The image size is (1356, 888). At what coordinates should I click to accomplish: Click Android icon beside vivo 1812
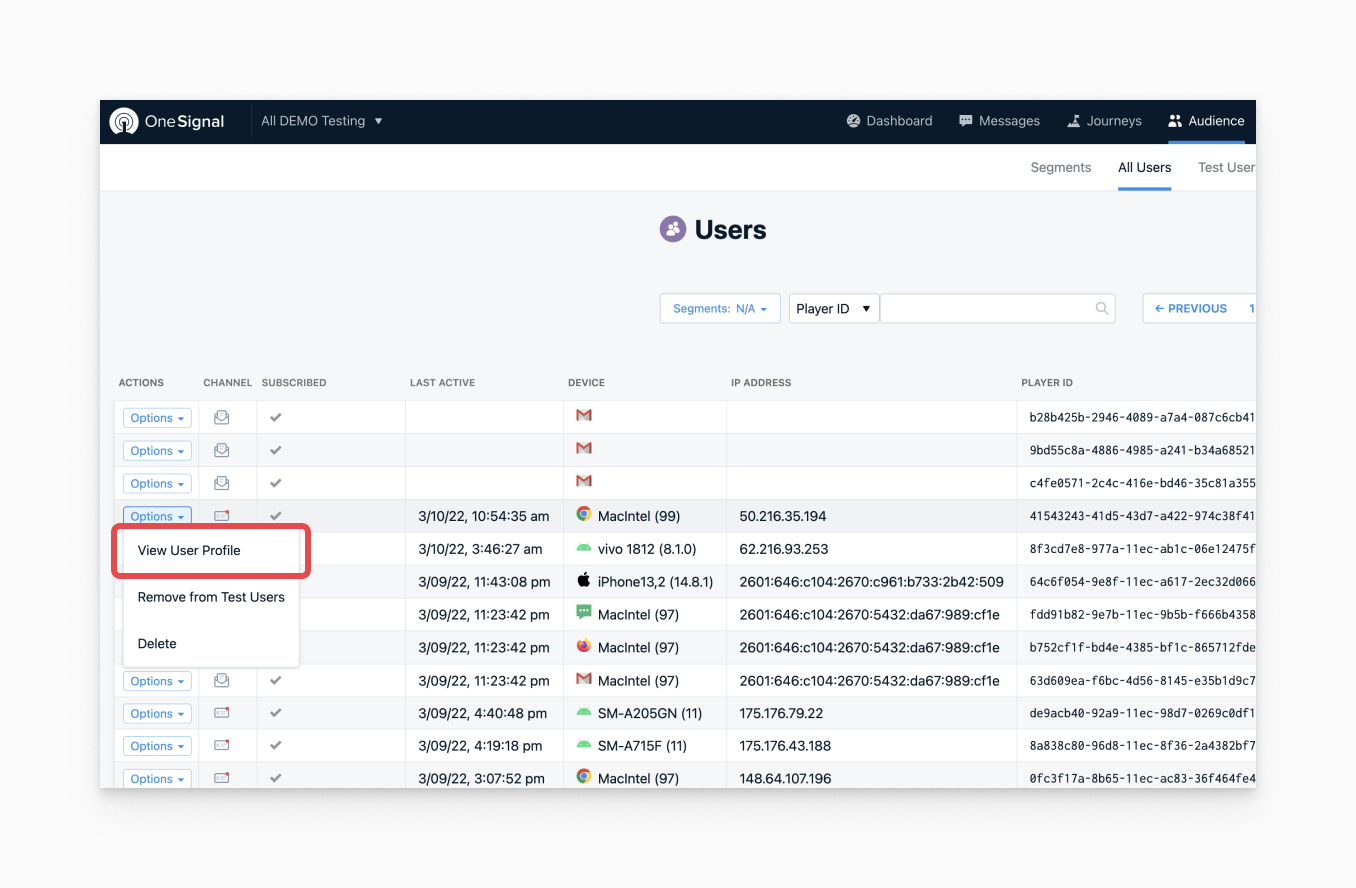pos(584,547)
